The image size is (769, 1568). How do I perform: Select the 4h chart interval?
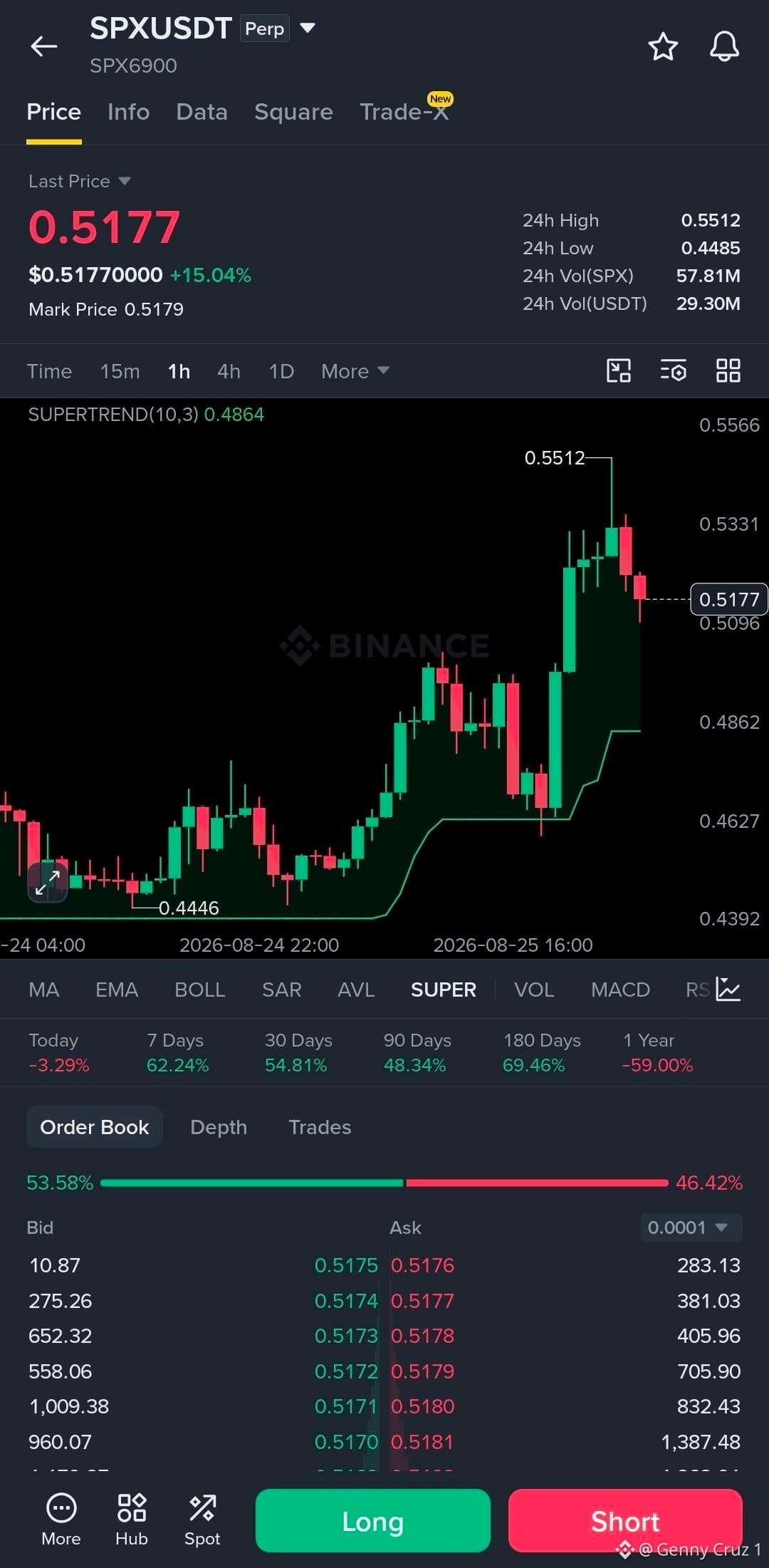tap(229, 370)
